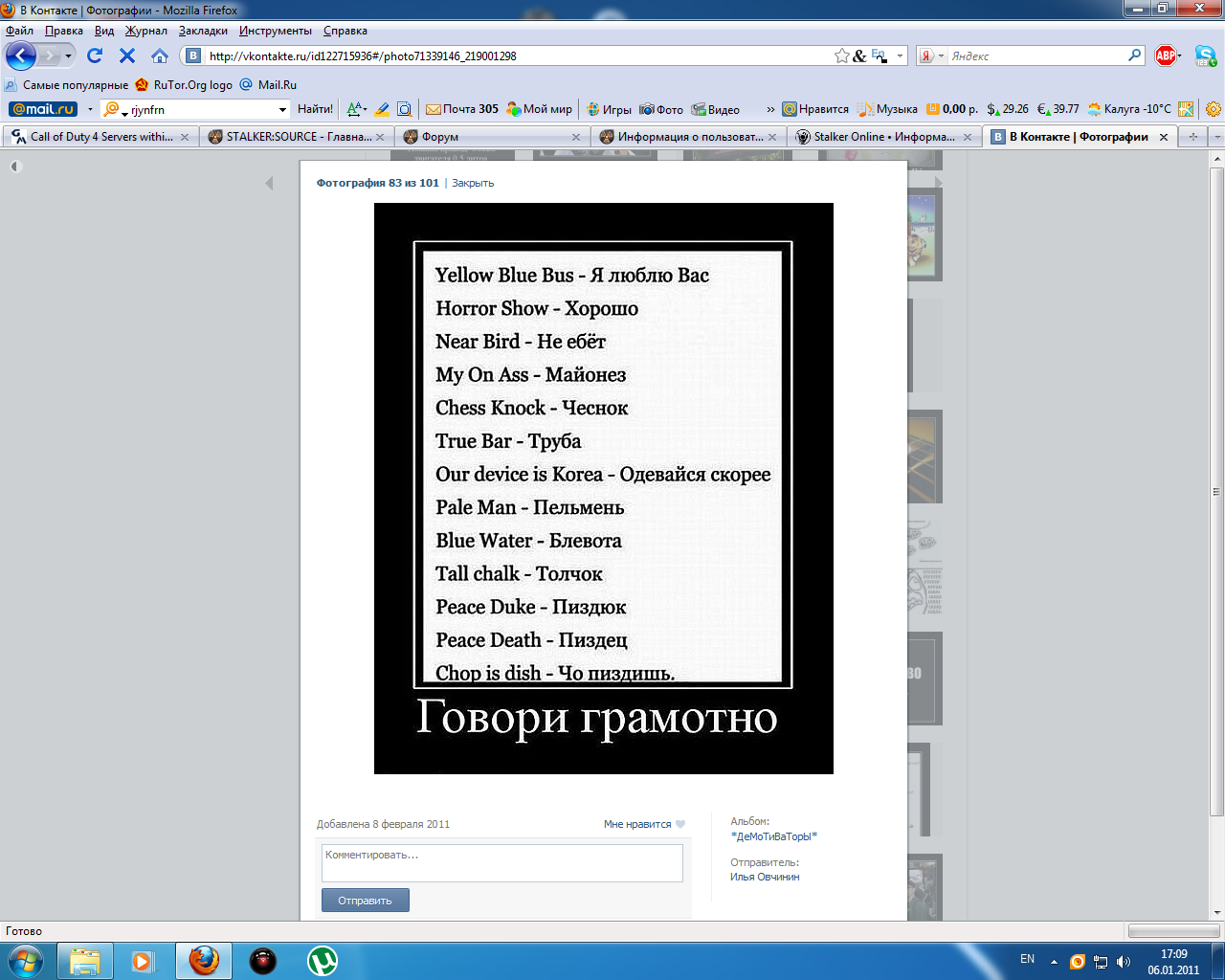
Task: Click the stop loading X icon
Action: pyautogui.click(x=127, y=56)
